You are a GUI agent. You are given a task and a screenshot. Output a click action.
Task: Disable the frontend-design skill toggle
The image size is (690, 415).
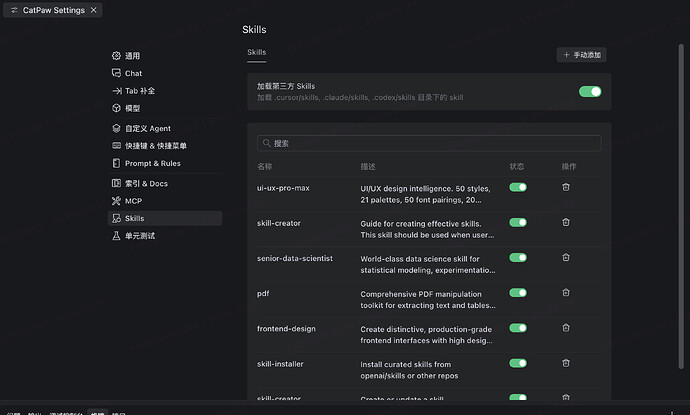(518, 328)
